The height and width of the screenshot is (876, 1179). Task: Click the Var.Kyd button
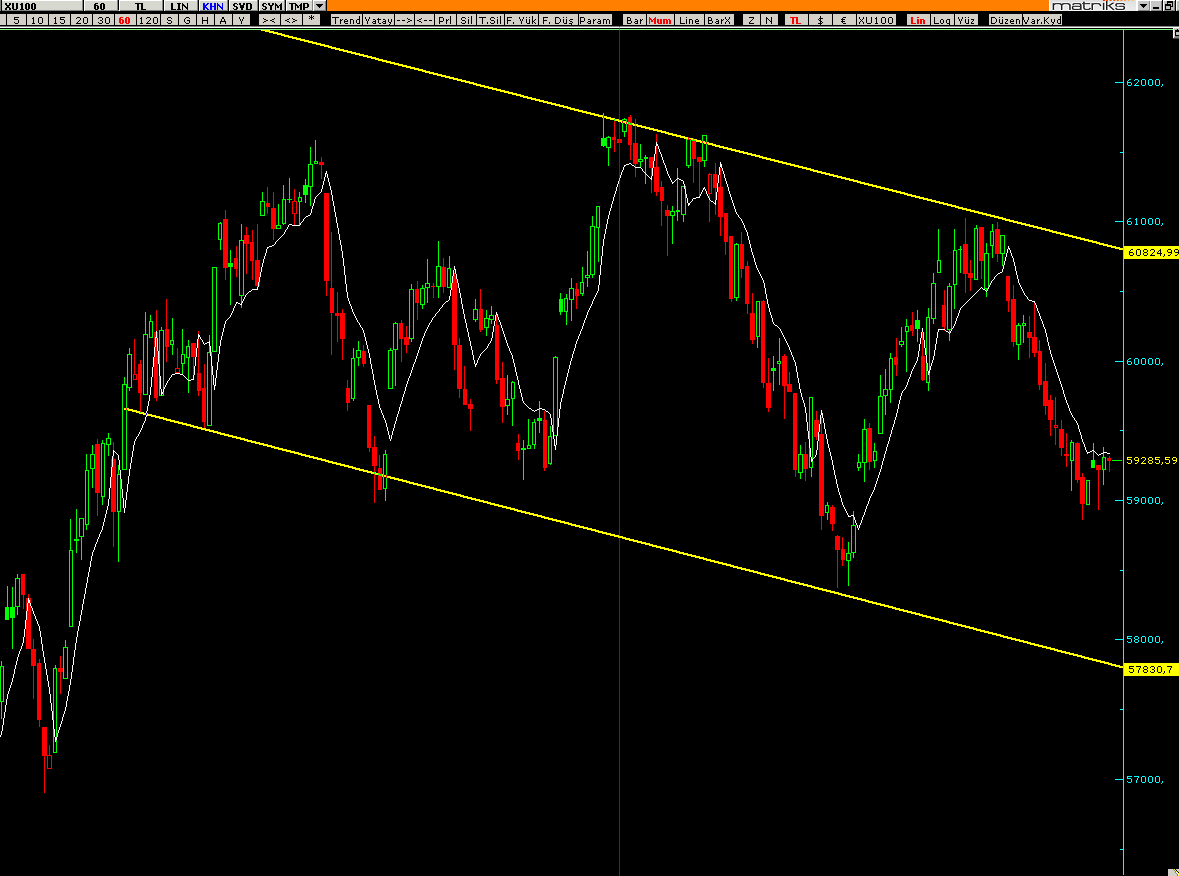[1040, 20]
